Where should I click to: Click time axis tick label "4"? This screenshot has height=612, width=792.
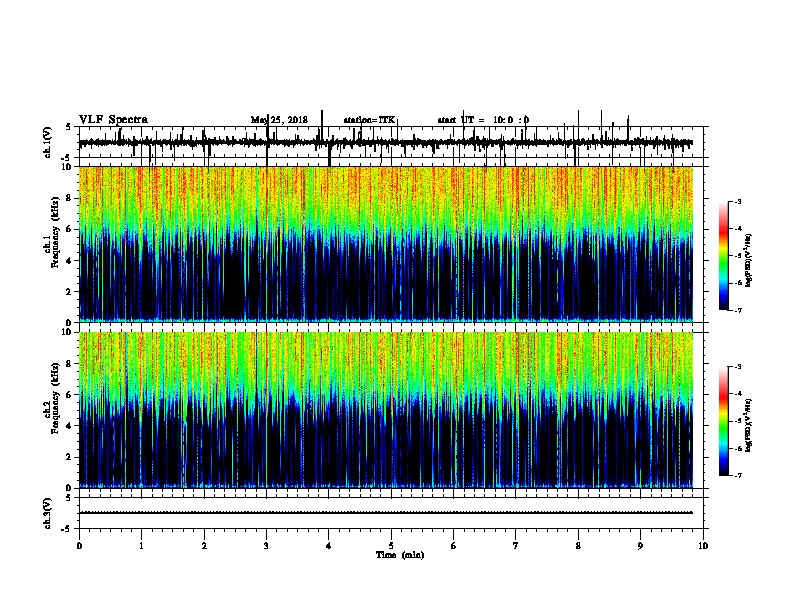click(x=329, y=546)
